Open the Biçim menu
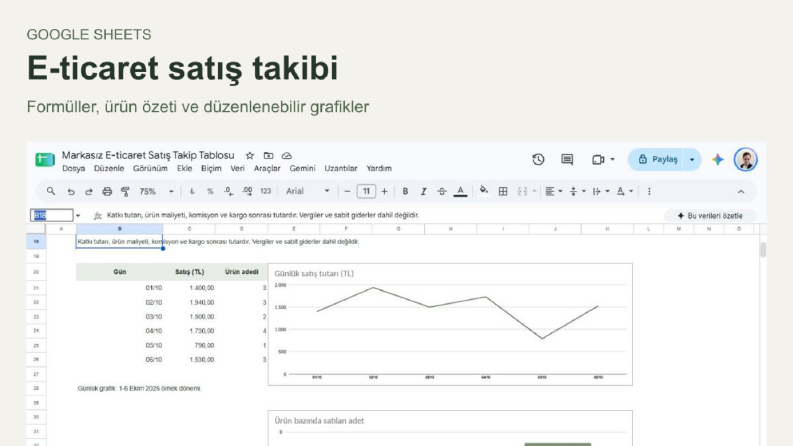793x446 pixels. coord(211,168)
